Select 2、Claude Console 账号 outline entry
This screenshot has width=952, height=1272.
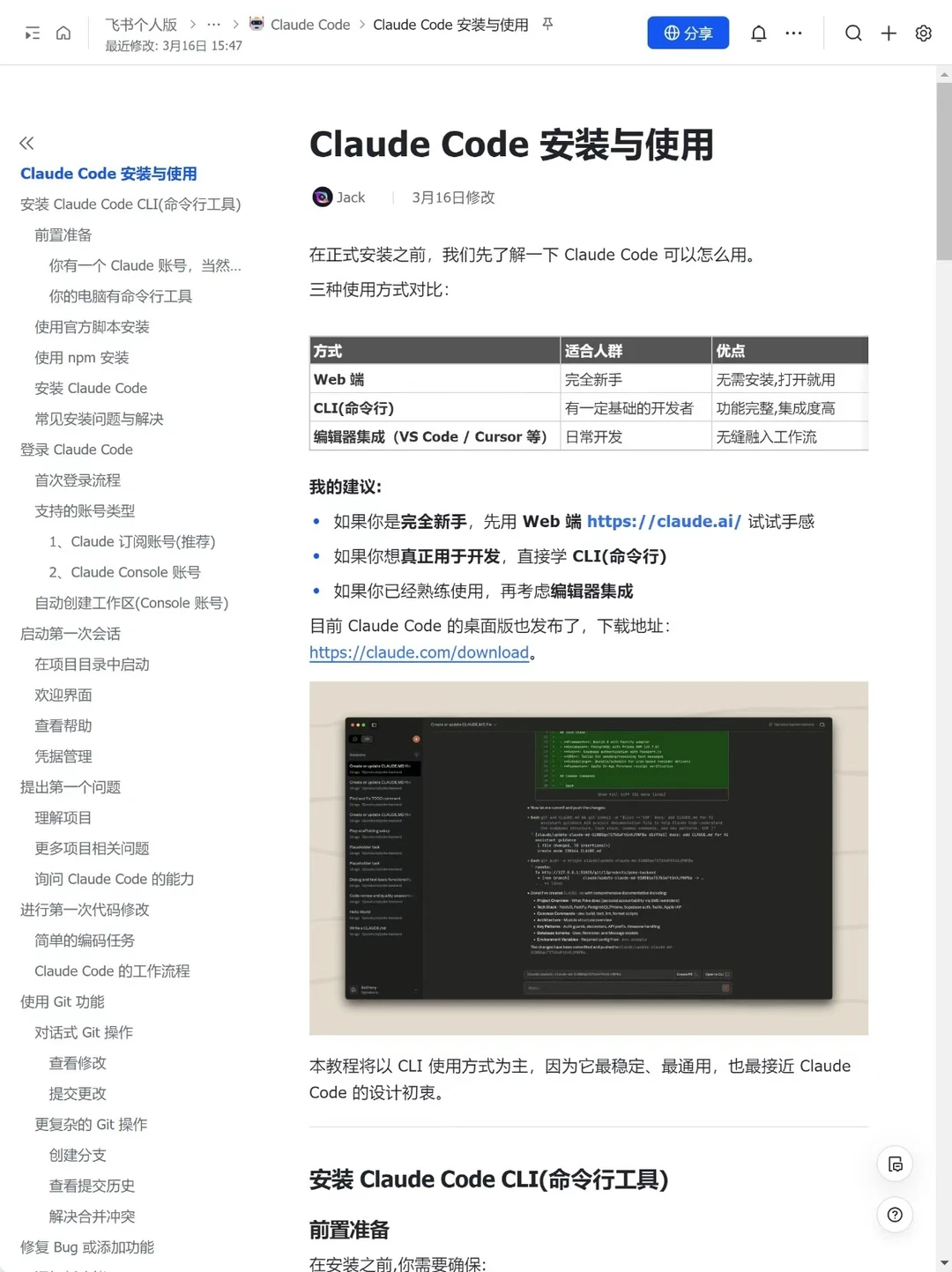pos(124,572)
